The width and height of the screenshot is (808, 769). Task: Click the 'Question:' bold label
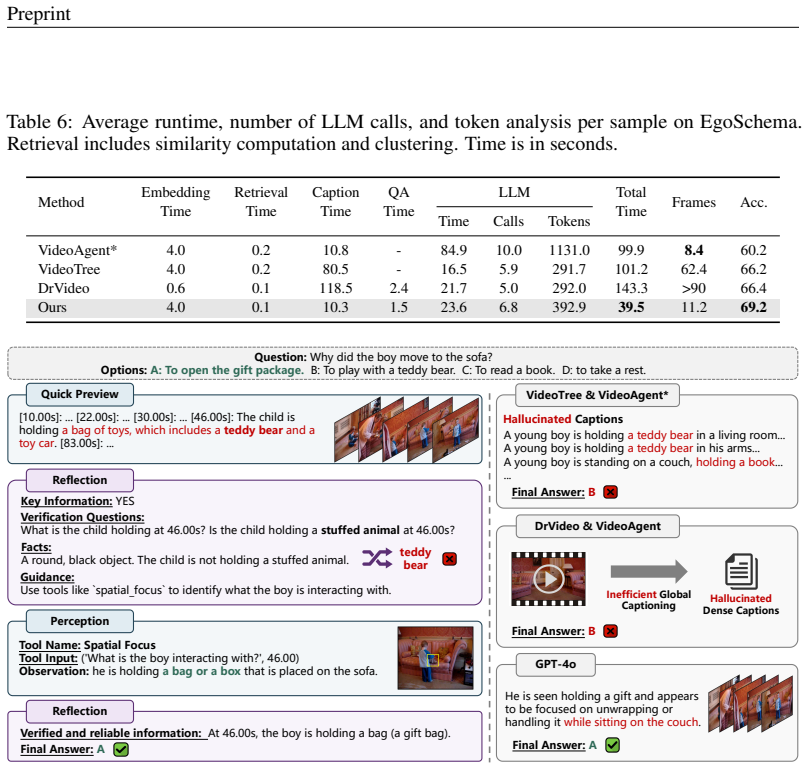point(281,357)
